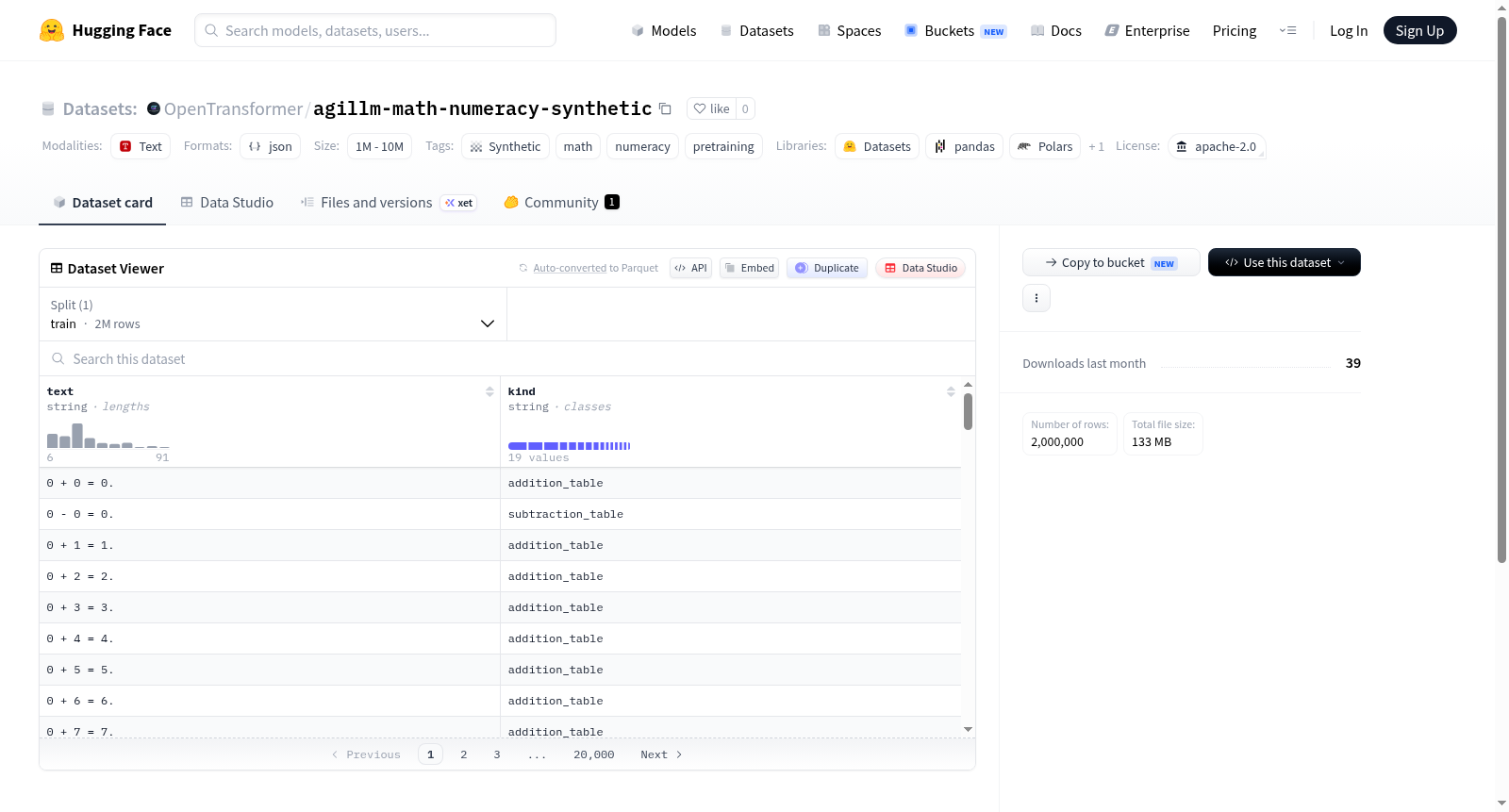This screenshot has width=1509, height=812.
Task: Select the subtraction_table cell
Action: (x=731, y=514)
